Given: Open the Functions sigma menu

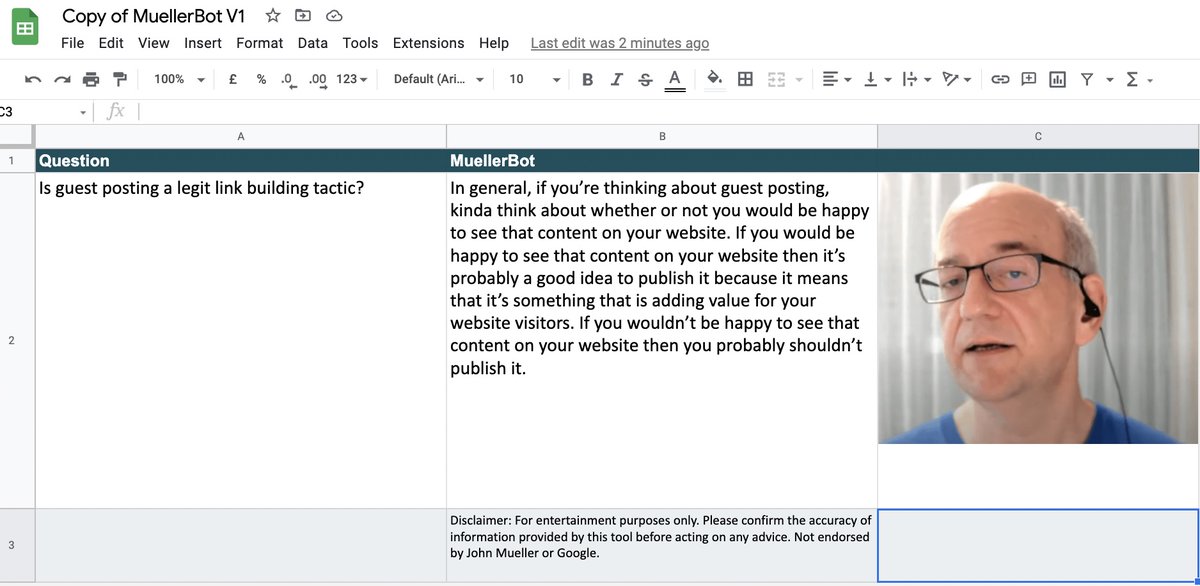Looking at the screenshot, I should click(x=1139, y=79).
